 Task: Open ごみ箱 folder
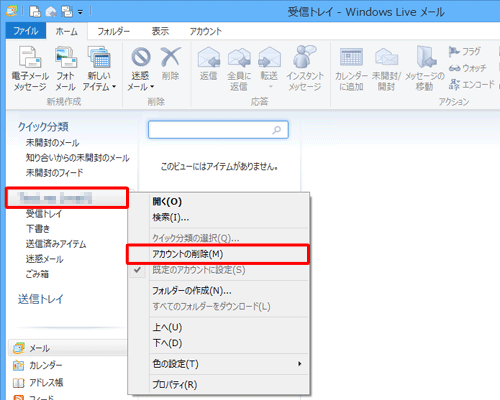[x=37, y=274]
